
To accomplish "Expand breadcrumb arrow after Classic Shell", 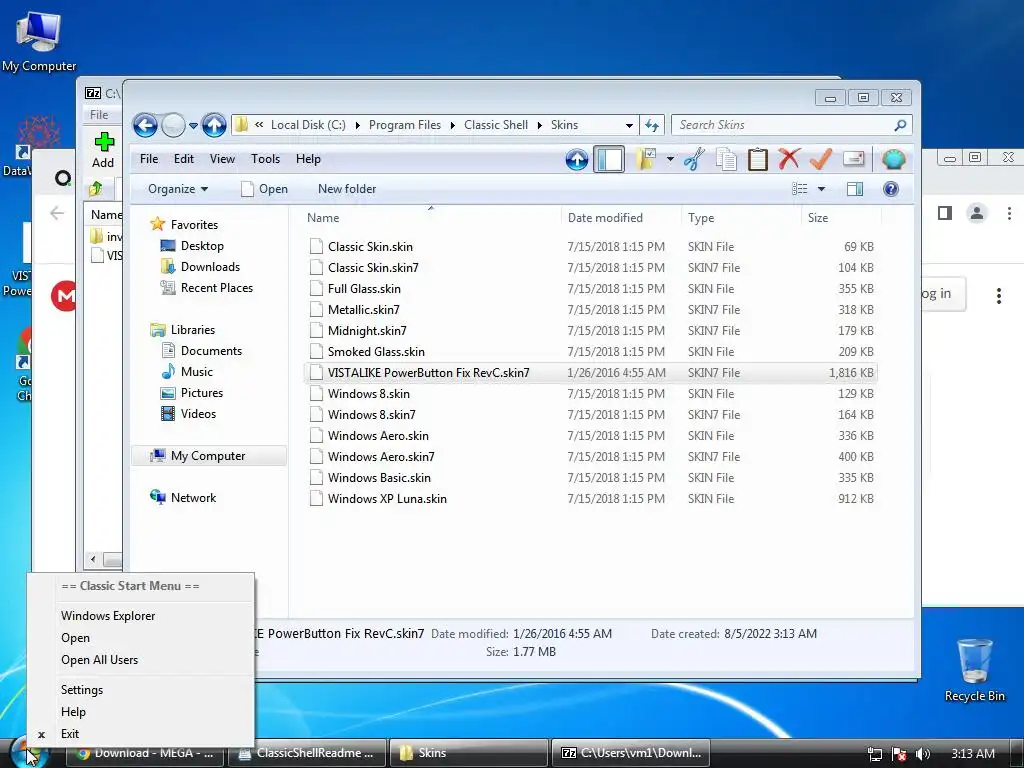I will pos(539,125).
